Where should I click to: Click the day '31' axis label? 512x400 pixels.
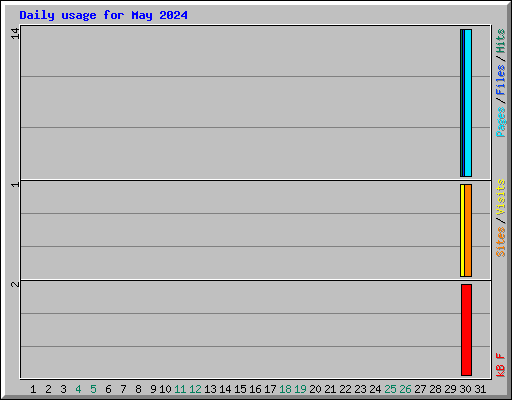480,389
